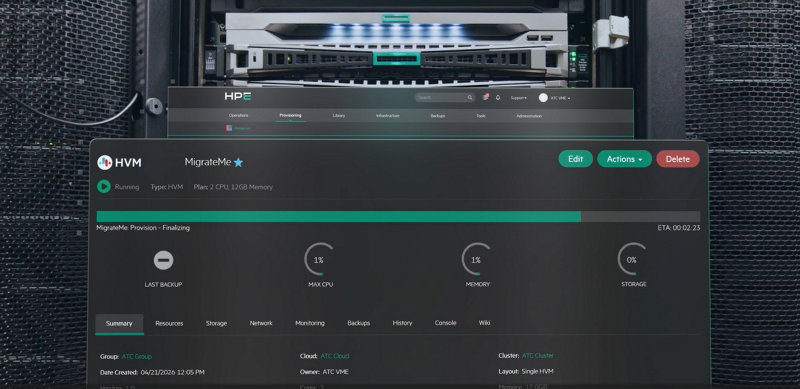
Task: Click the Edit button
Action: coord(576,159)
